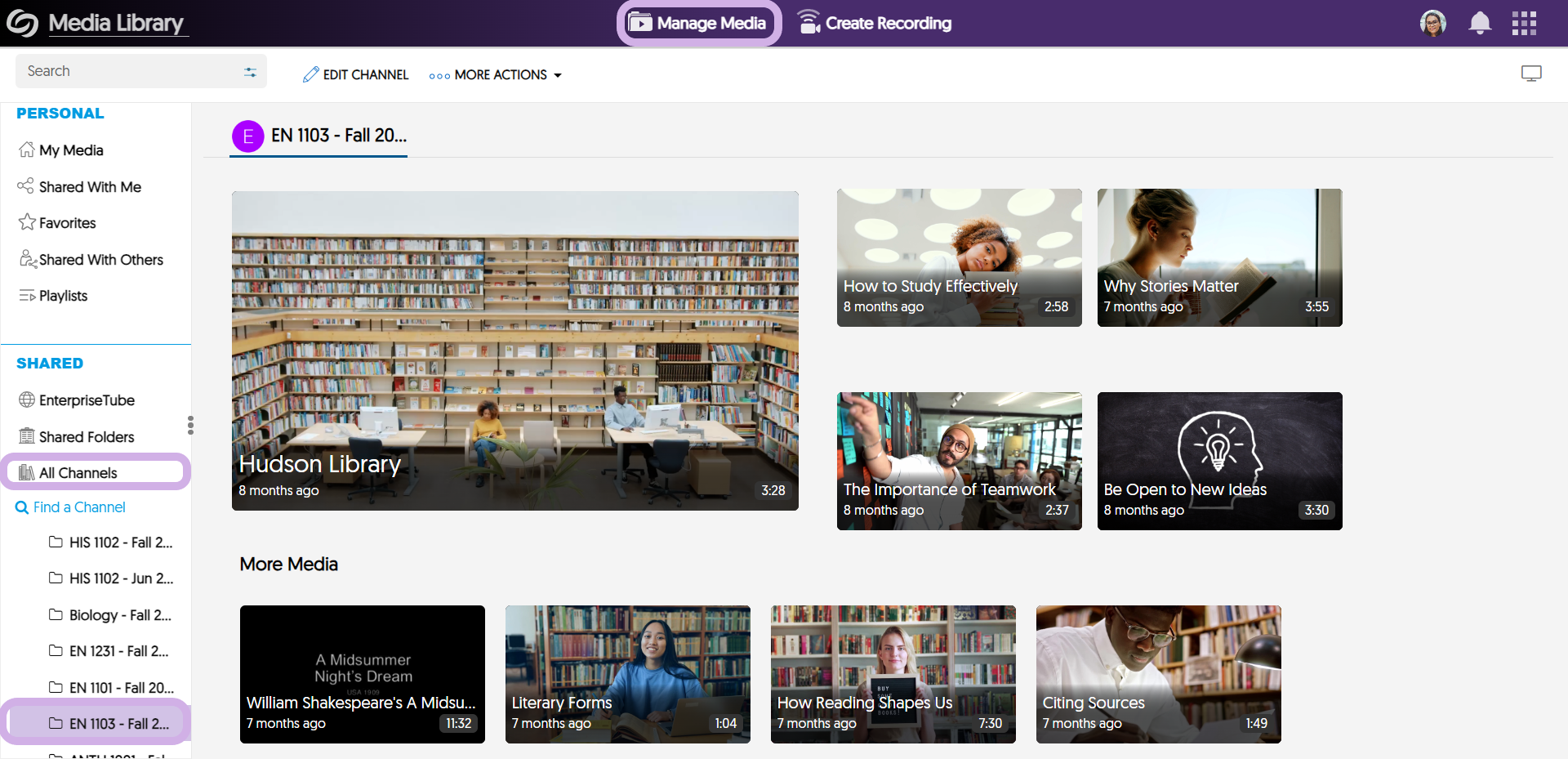The height and width of the screenshot is (759, 1568).
Task: Click the EnterpriseTube globe icon
Action: (27, 400)
